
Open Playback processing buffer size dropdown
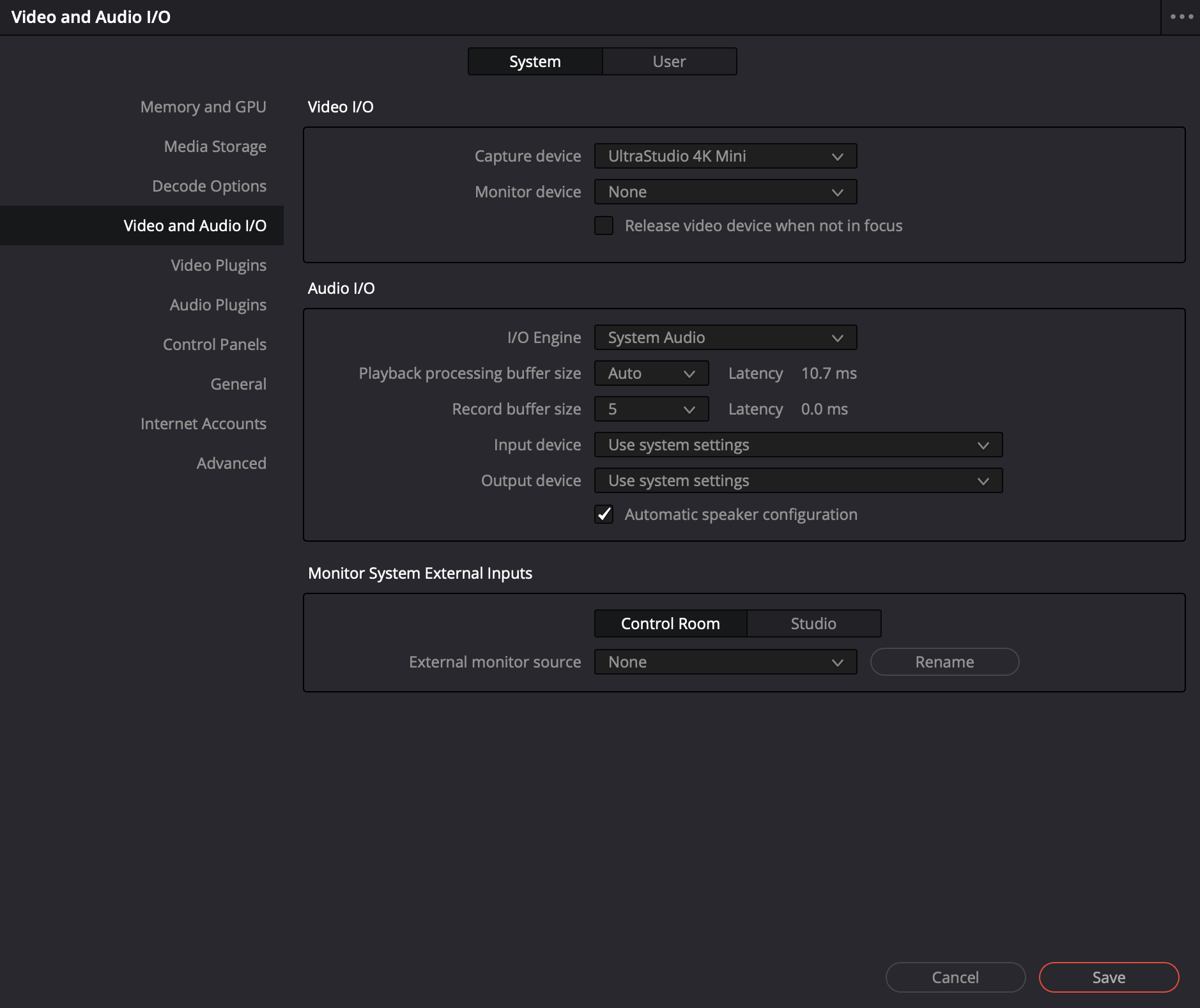[x=651, y=373]
